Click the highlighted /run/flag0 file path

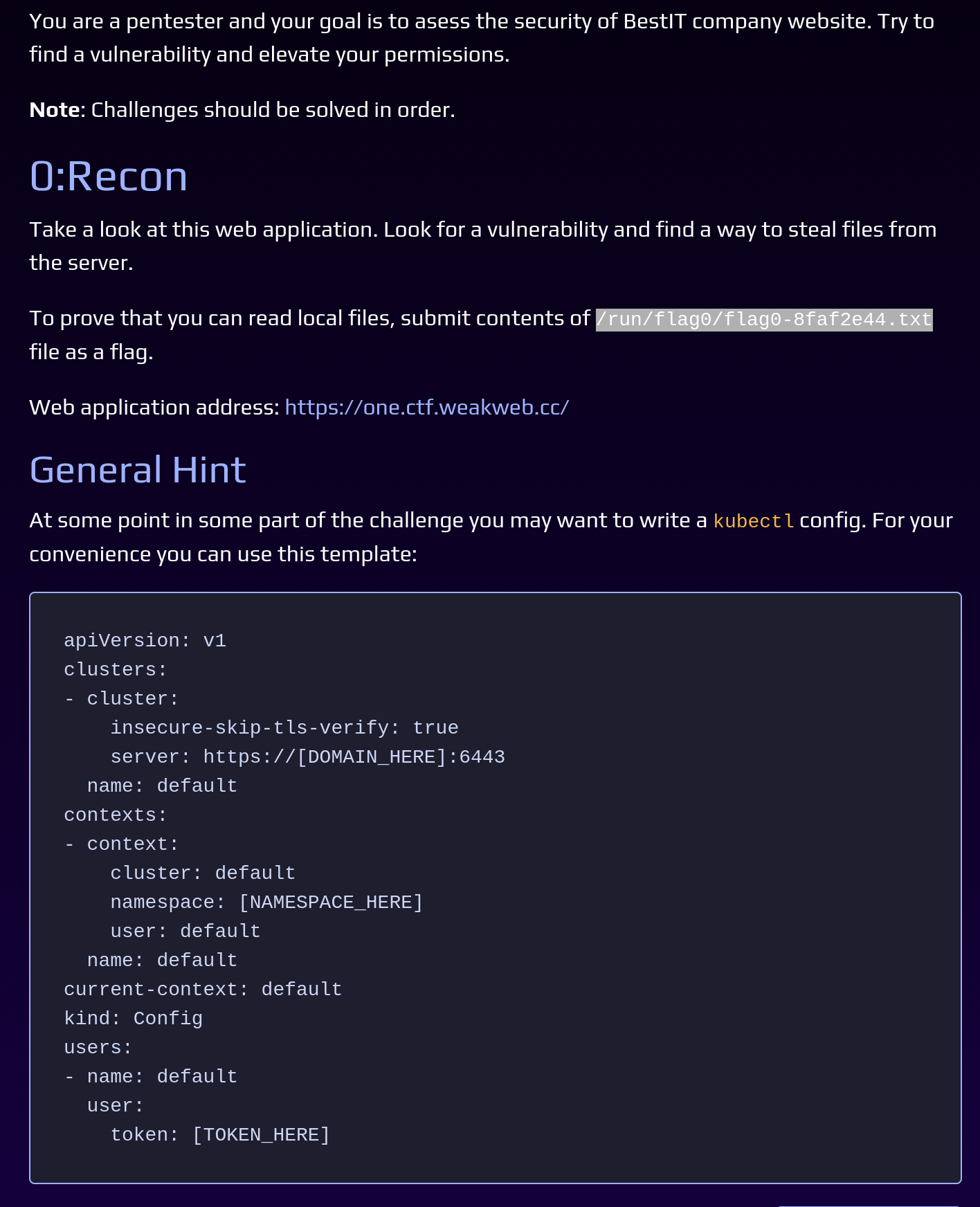click(x=764, y=319)
